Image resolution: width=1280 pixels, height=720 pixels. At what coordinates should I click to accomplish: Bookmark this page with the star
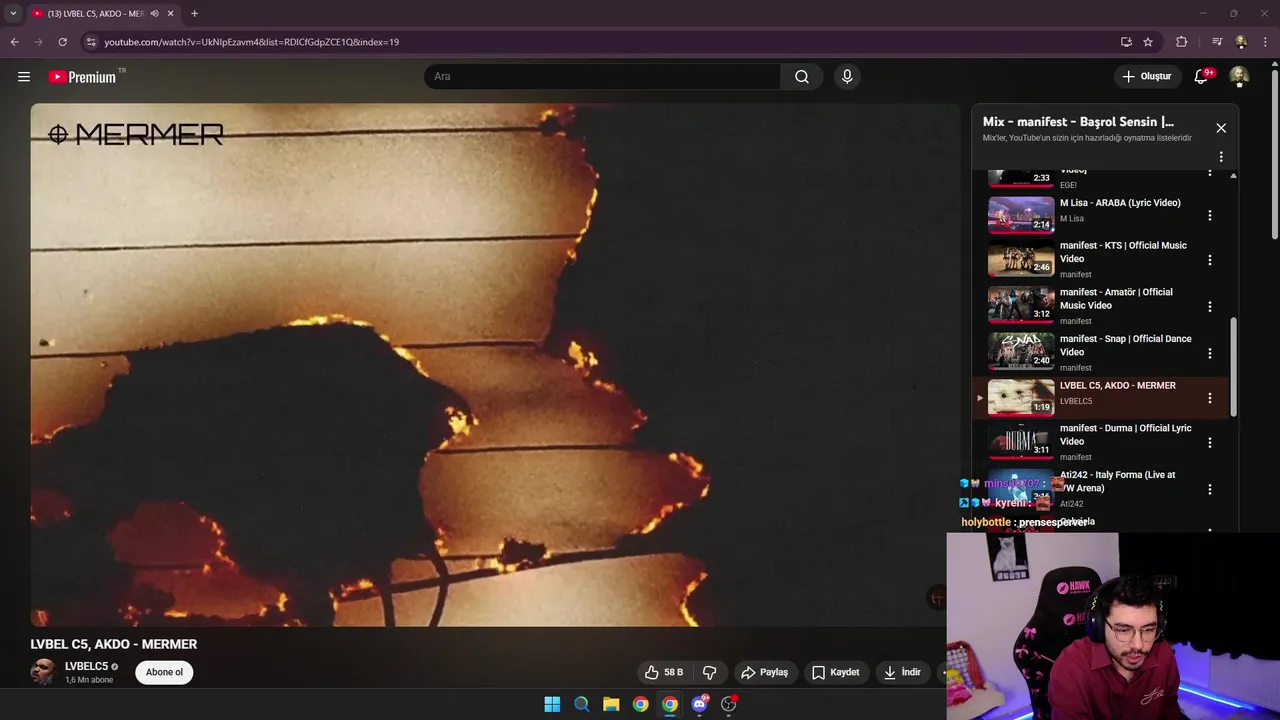1148,42
